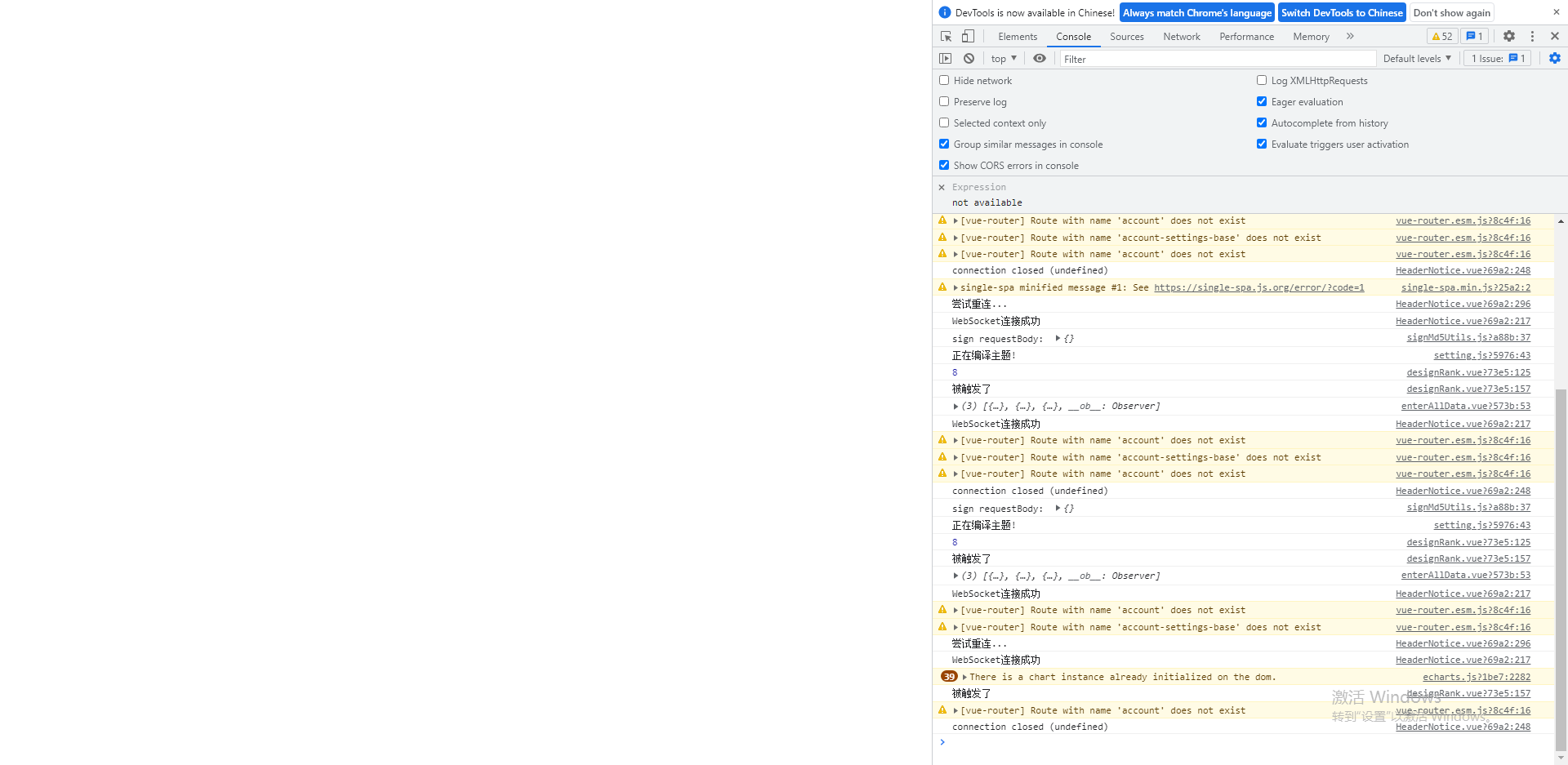Screen dimensions: 1568x765
Task: Expand the single-spa minified message warning
Action: [955, 287]
